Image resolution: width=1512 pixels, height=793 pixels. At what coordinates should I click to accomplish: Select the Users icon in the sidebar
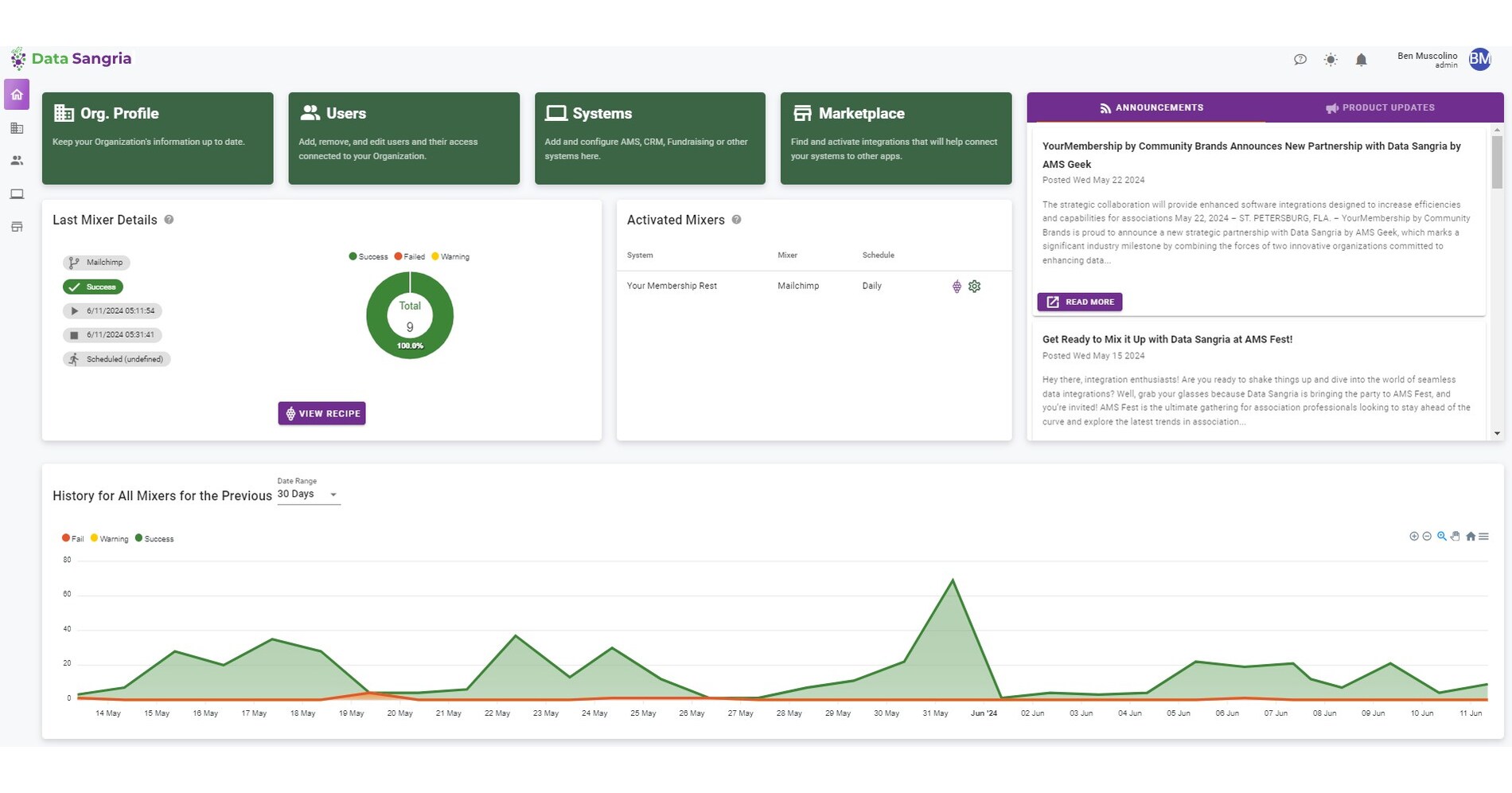tap(17, 160)
